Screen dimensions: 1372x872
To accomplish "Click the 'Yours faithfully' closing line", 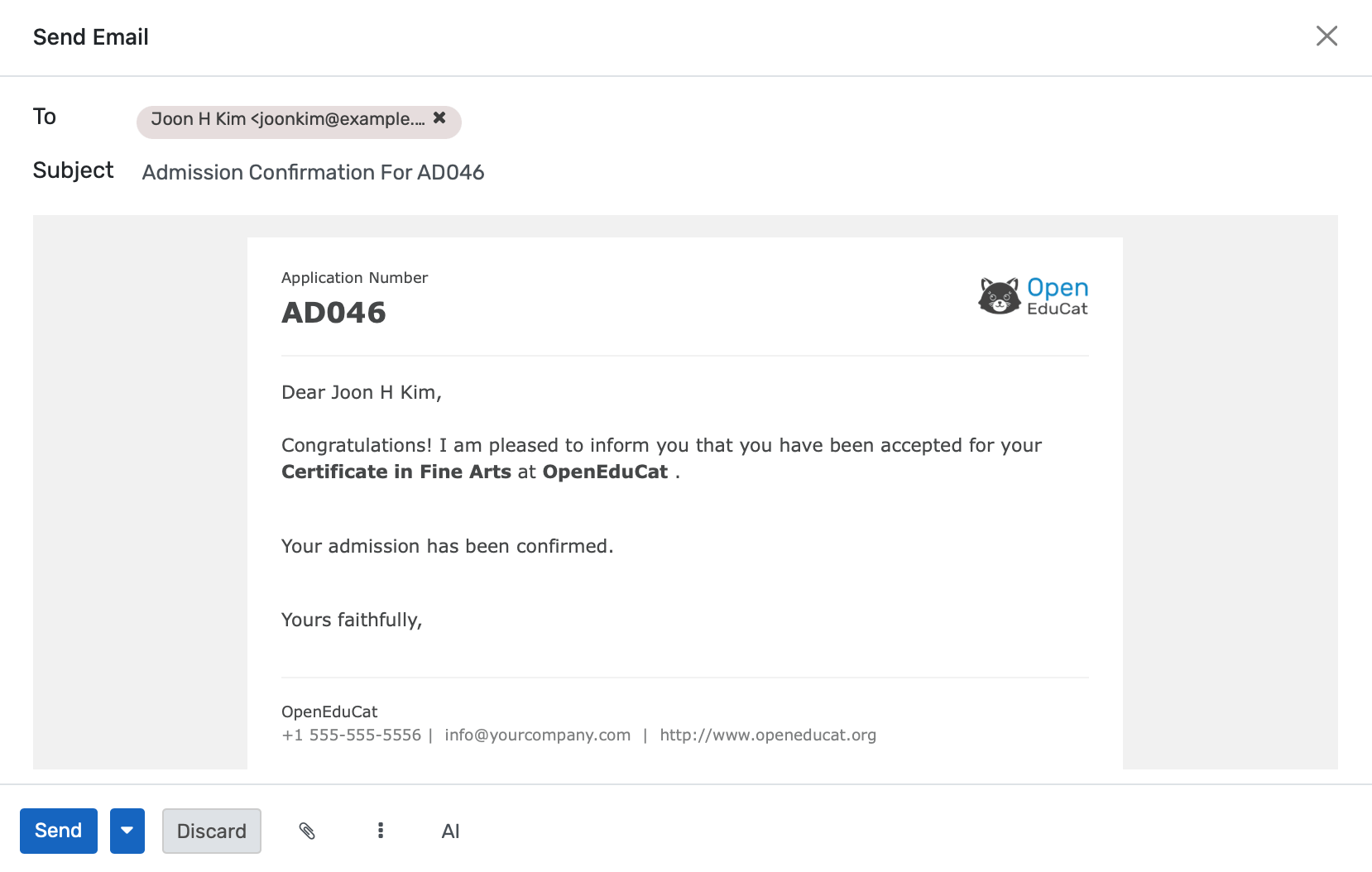I will [x=352, y=620].
